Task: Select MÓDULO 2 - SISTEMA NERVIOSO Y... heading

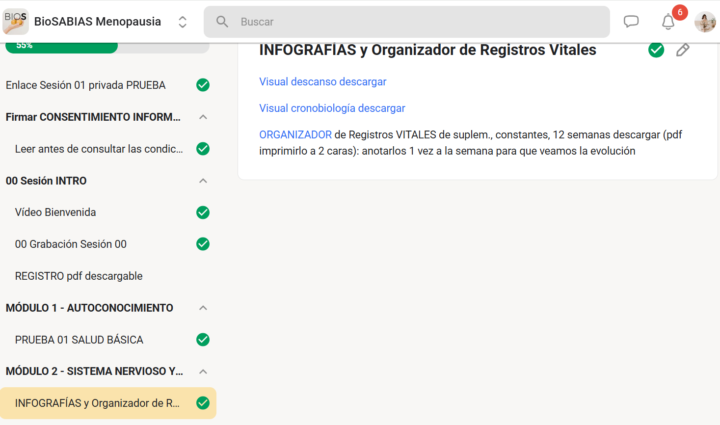Action: coord(94,371)
